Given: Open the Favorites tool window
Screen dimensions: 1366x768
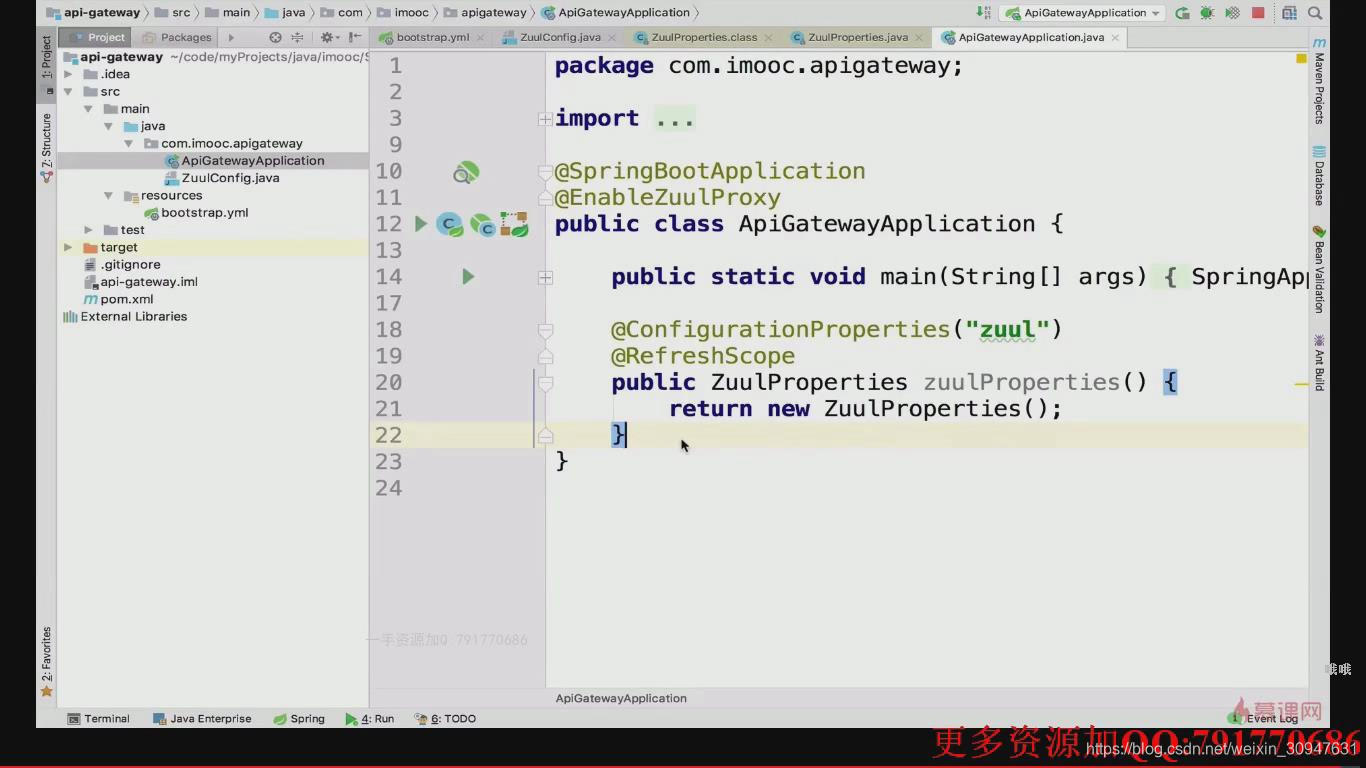Looking at the screenshot, I should pyautogui.click(x=46, y=661).
